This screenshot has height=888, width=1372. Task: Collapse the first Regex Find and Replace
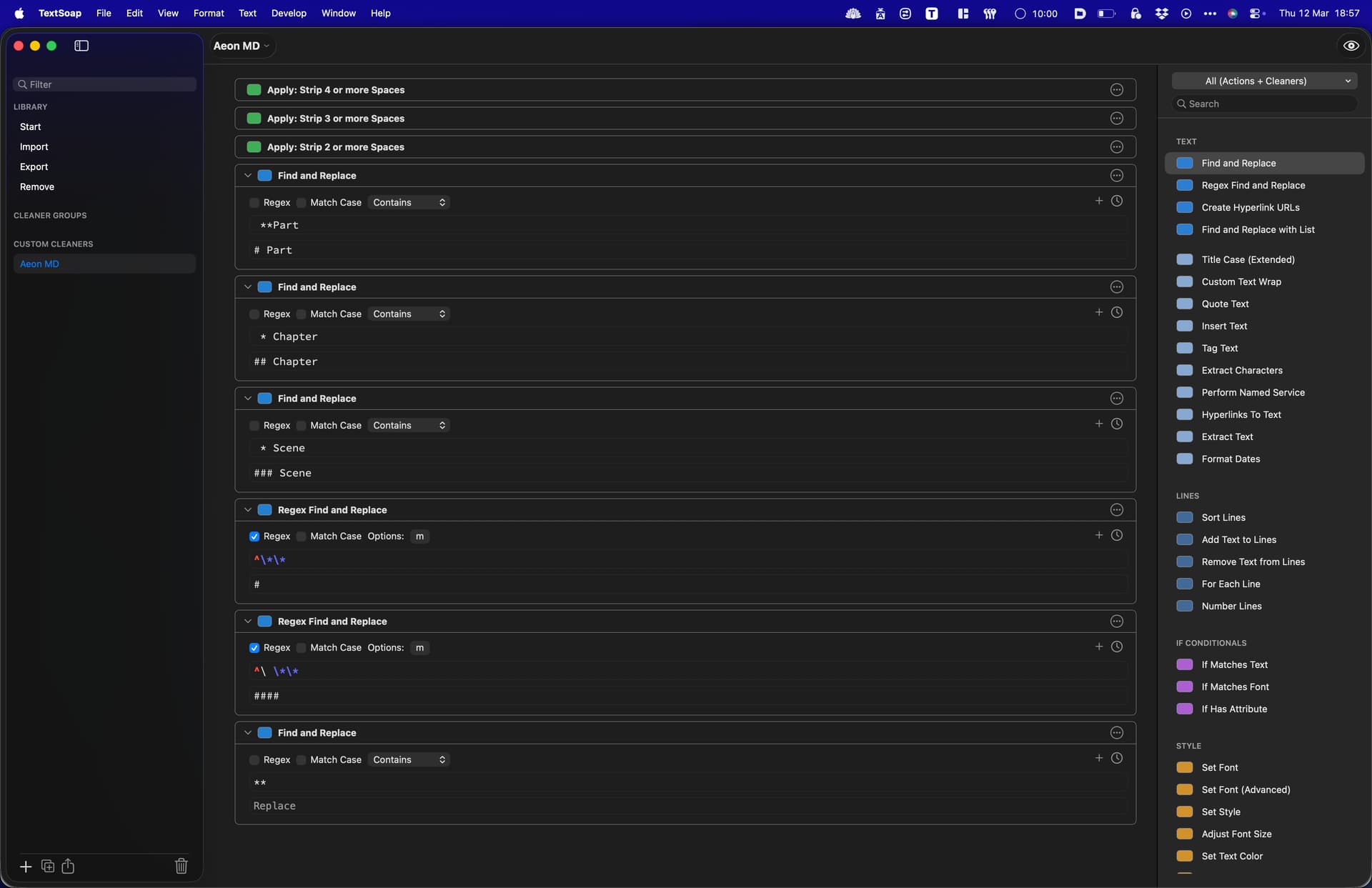pos(248,510)
